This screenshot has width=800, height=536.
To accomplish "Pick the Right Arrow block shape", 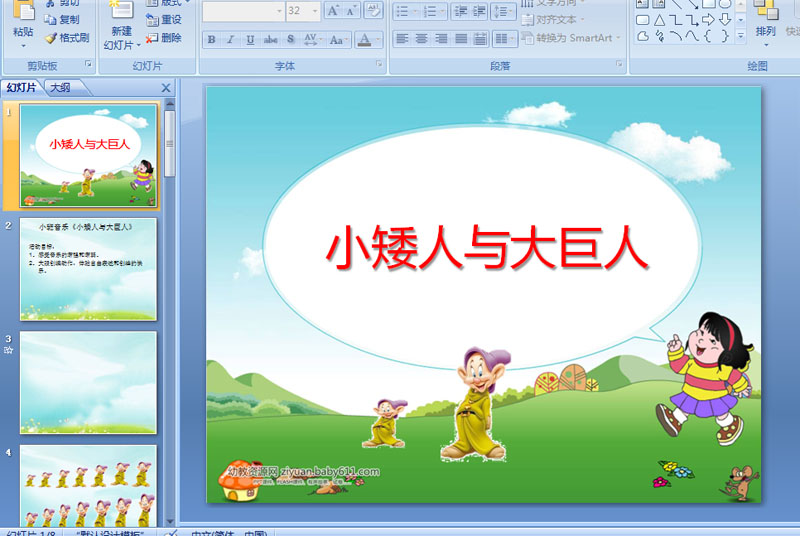I will 708,20.
